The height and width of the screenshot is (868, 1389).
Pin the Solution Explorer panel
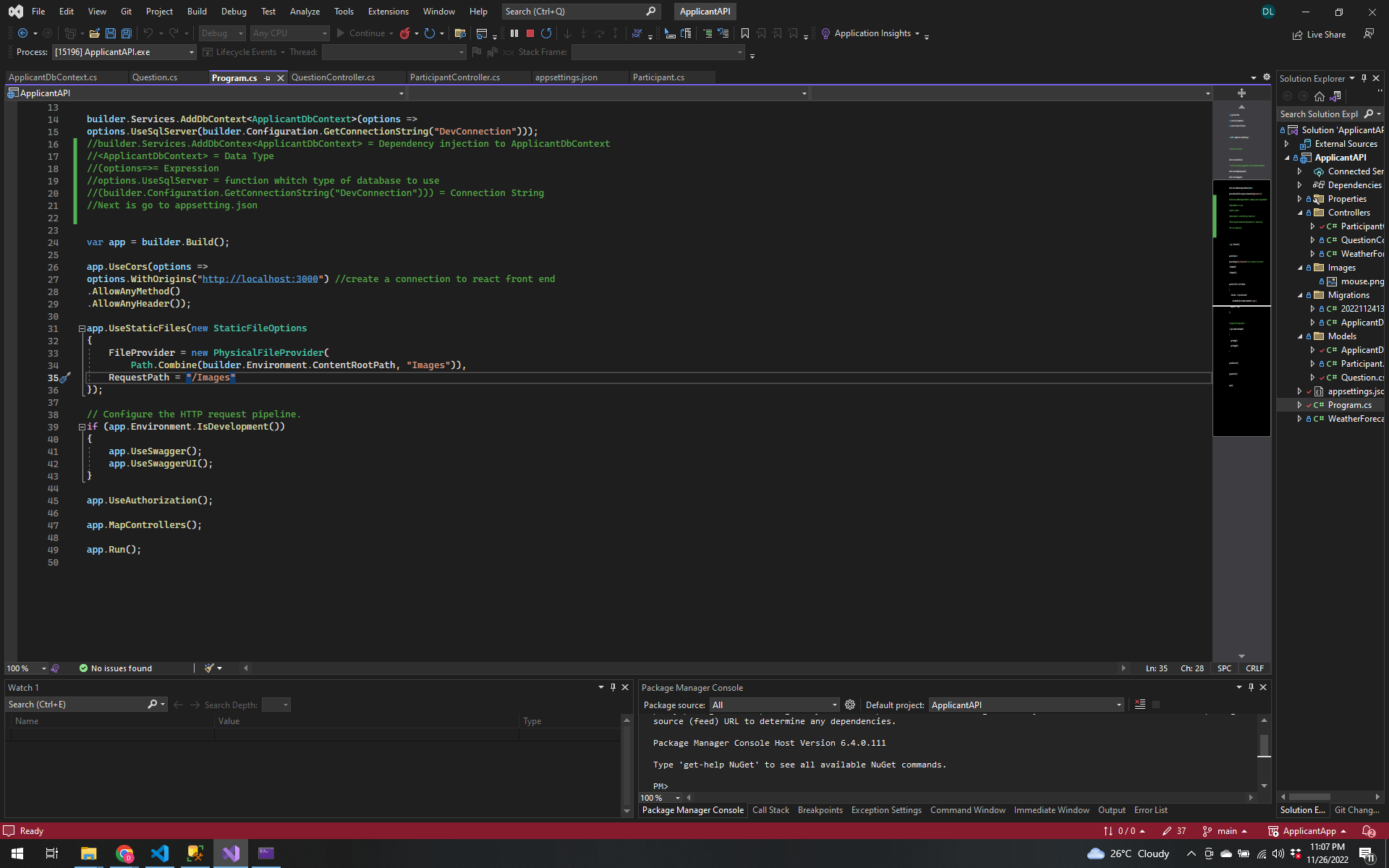tap(1364, 78)
